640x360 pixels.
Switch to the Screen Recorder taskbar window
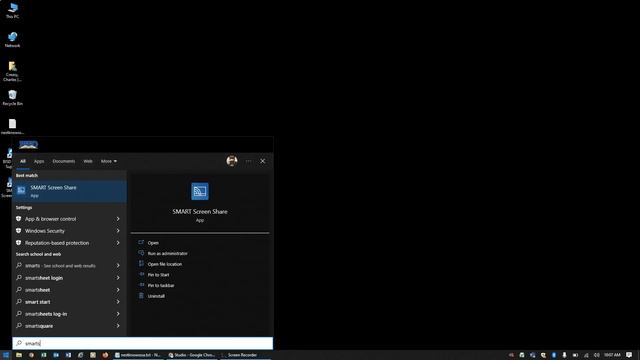click(x=242, y=355)
